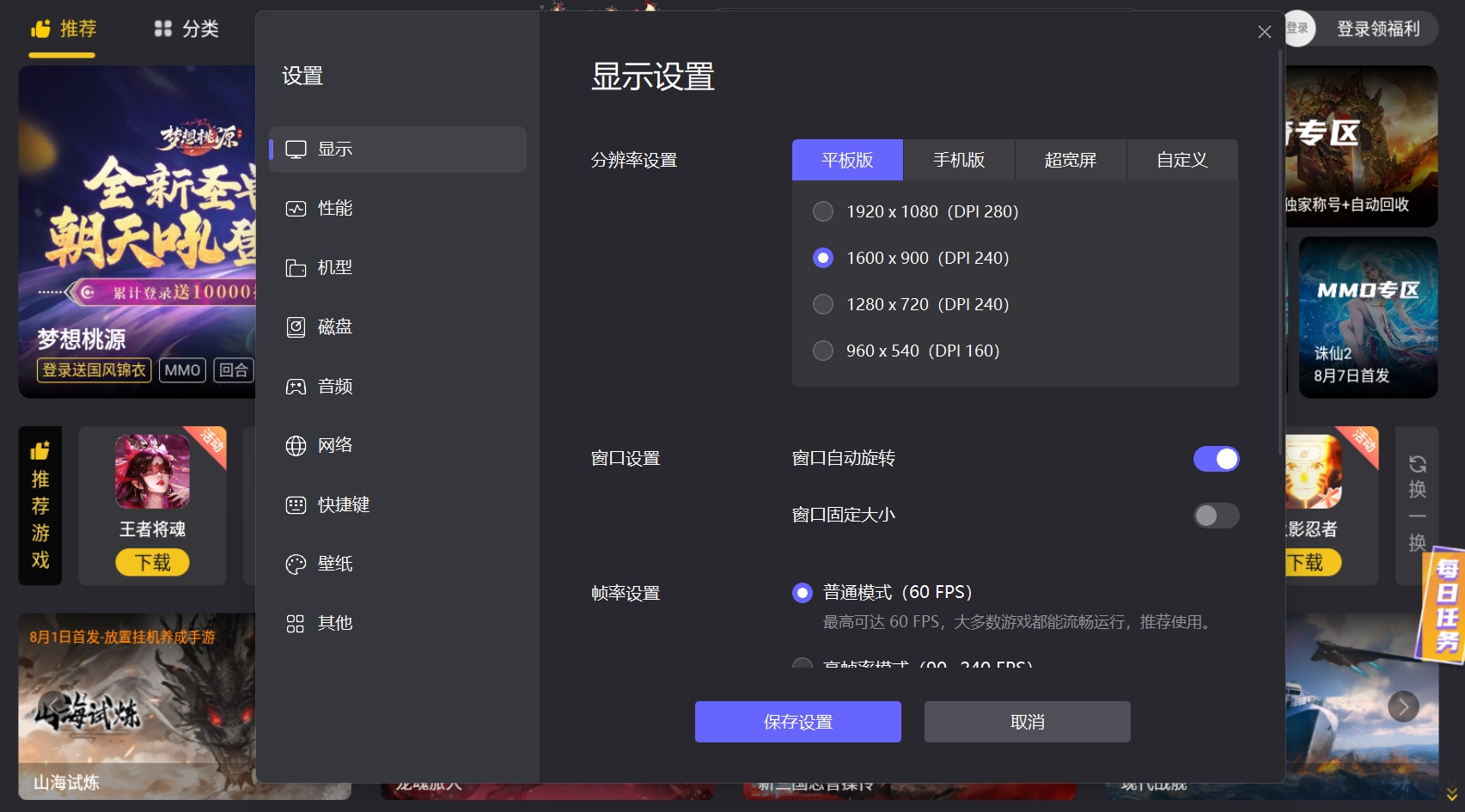
Task: Click the 保存设置 button
Action: pos(797,722)
